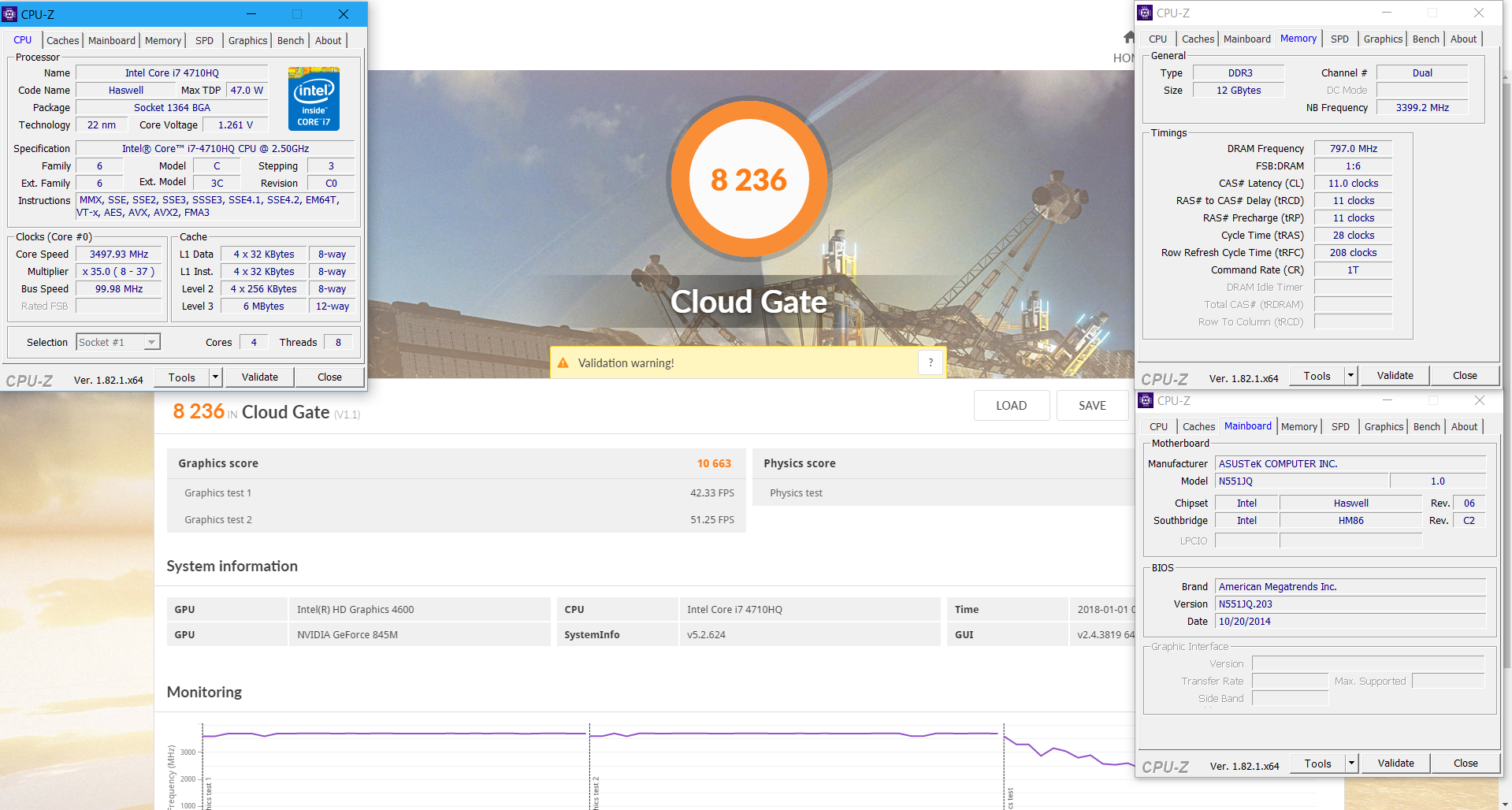The height and width of the screenshot is (810, 1512).
Task: Open the About tab in the left CPU-Z window
Action: tap(328, 40)
